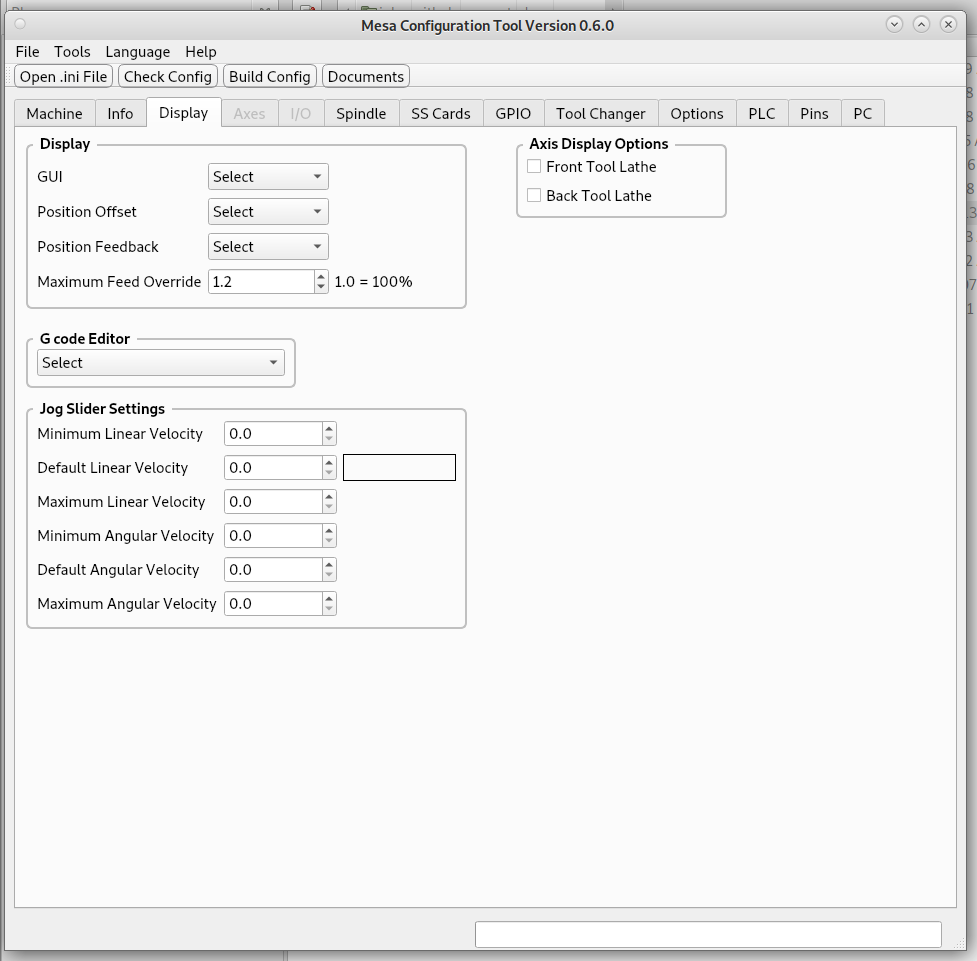Run the Check Config button

[168, 77]
